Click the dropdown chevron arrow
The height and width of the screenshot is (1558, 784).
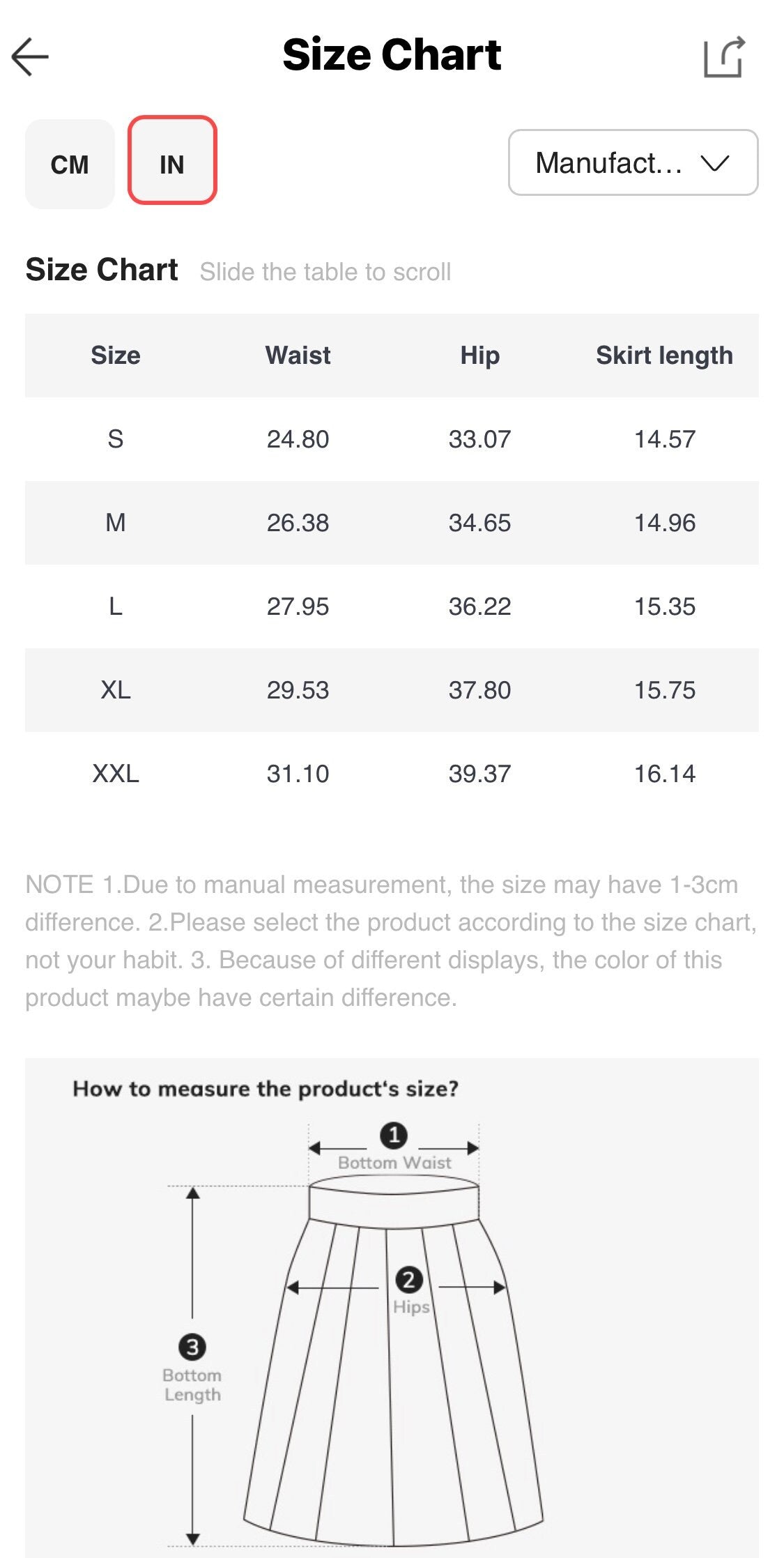pyautogui.click(x=715, y=163)
